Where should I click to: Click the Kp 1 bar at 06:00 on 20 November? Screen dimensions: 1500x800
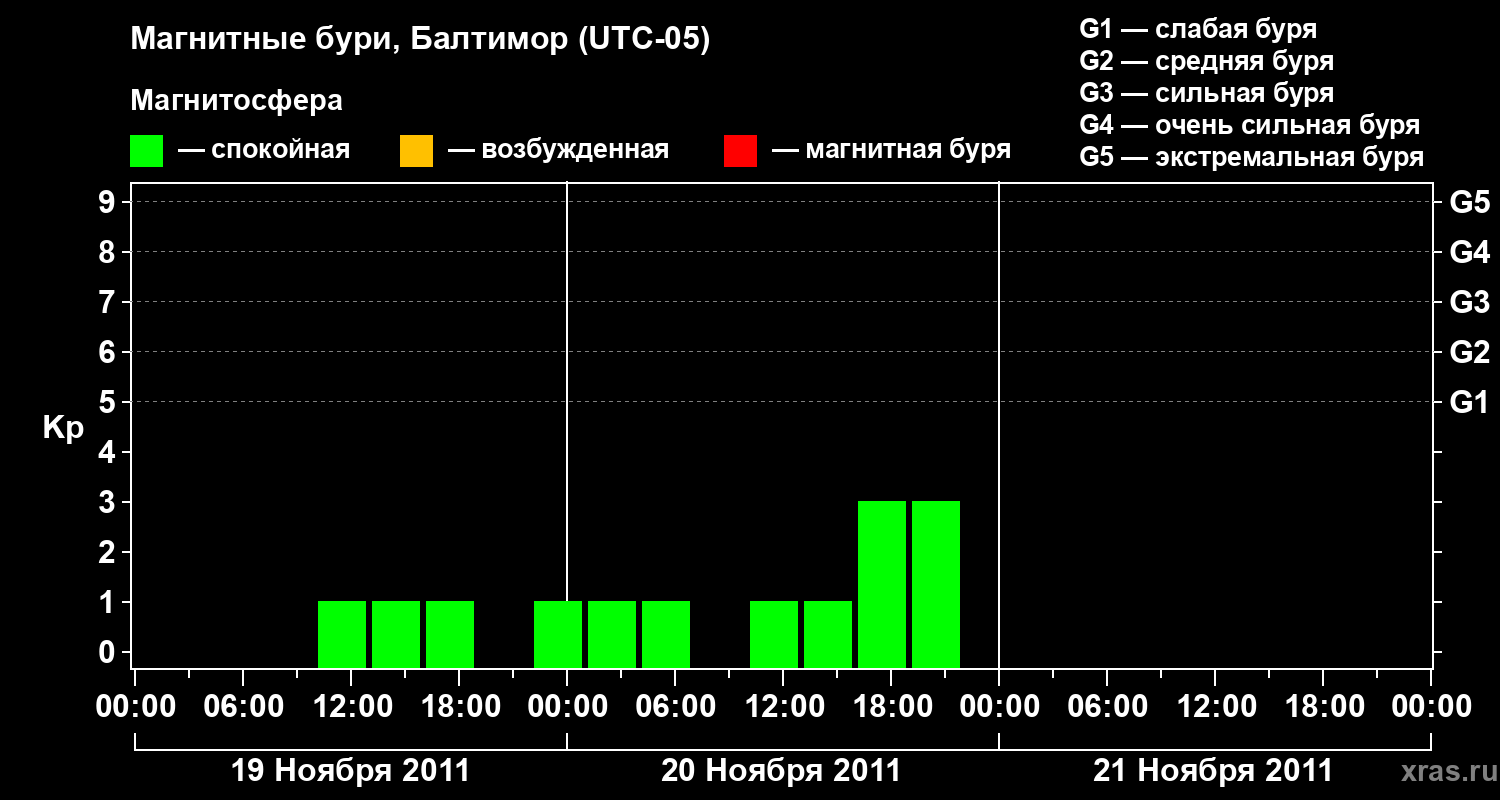tap(666, 634)
